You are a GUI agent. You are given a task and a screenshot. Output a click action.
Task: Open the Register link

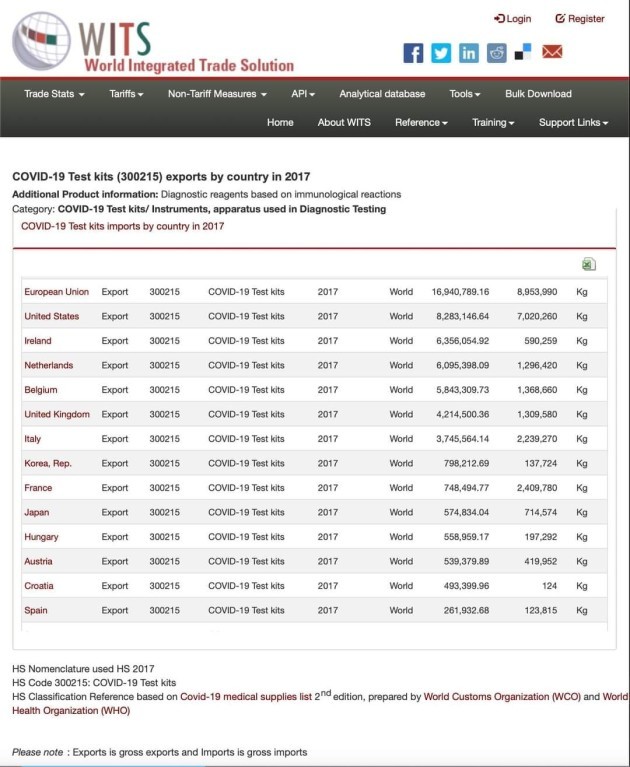click(x=580, y=19)
